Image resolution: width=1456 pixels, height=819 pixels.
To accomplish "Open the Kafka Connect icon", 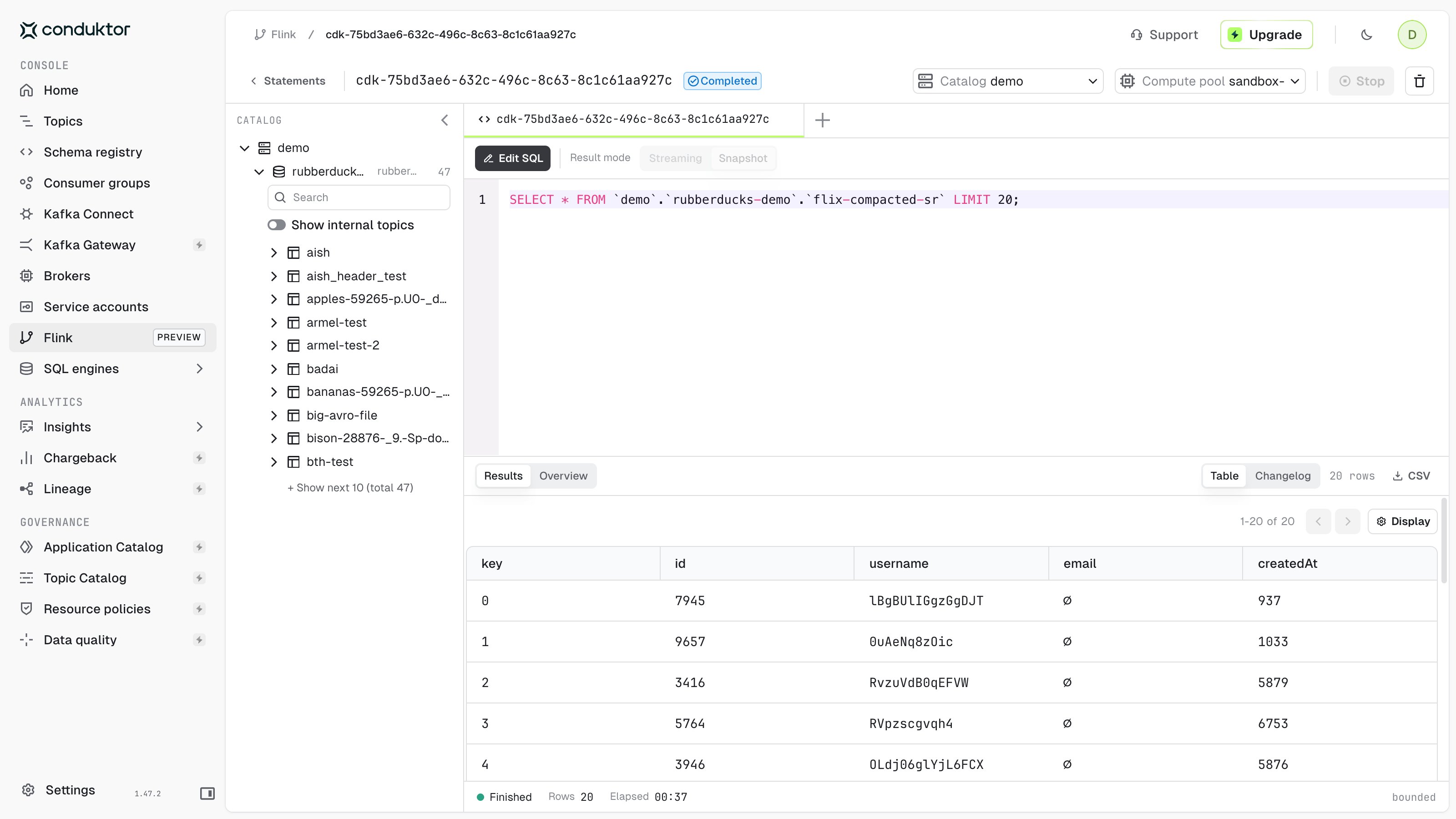I will (26, 214).
